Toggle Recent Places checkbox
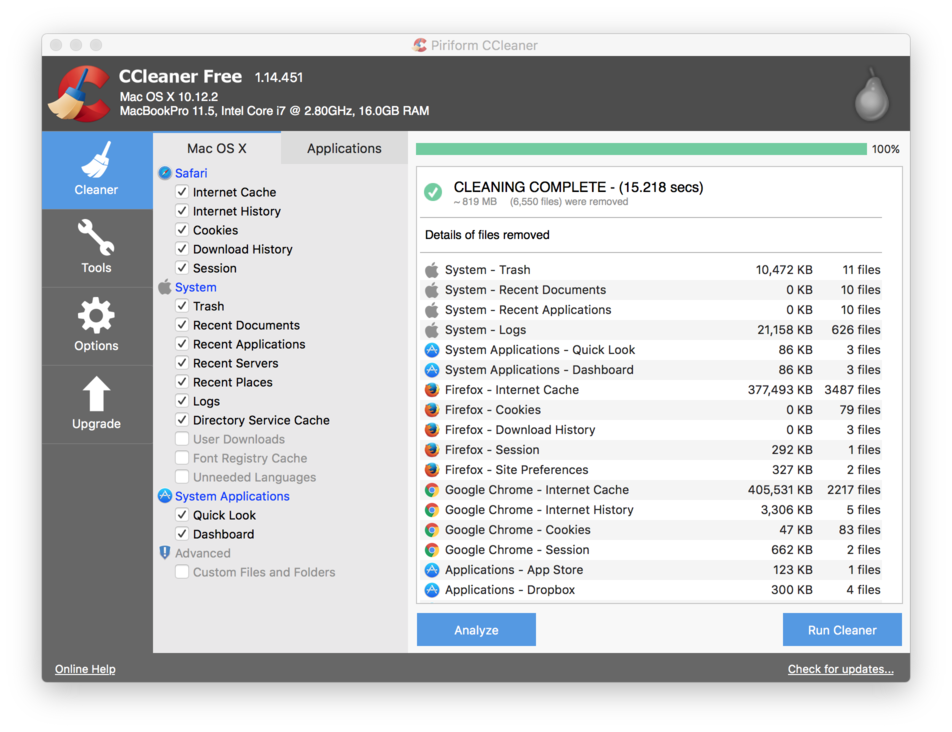The height and width of the screenshot is (732, 952). [x=182, y=382]
